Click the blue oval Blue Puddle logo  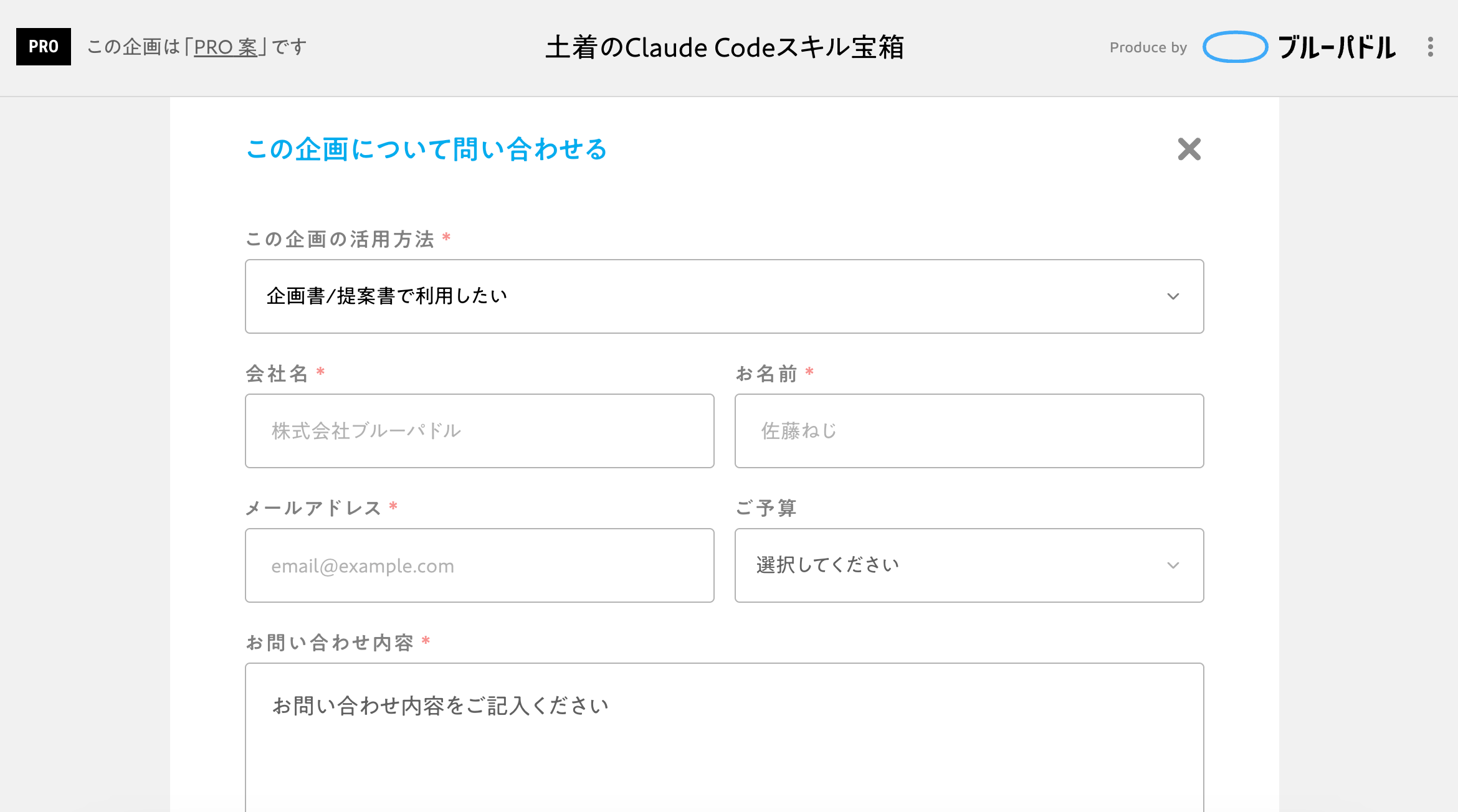point(1235,47)
